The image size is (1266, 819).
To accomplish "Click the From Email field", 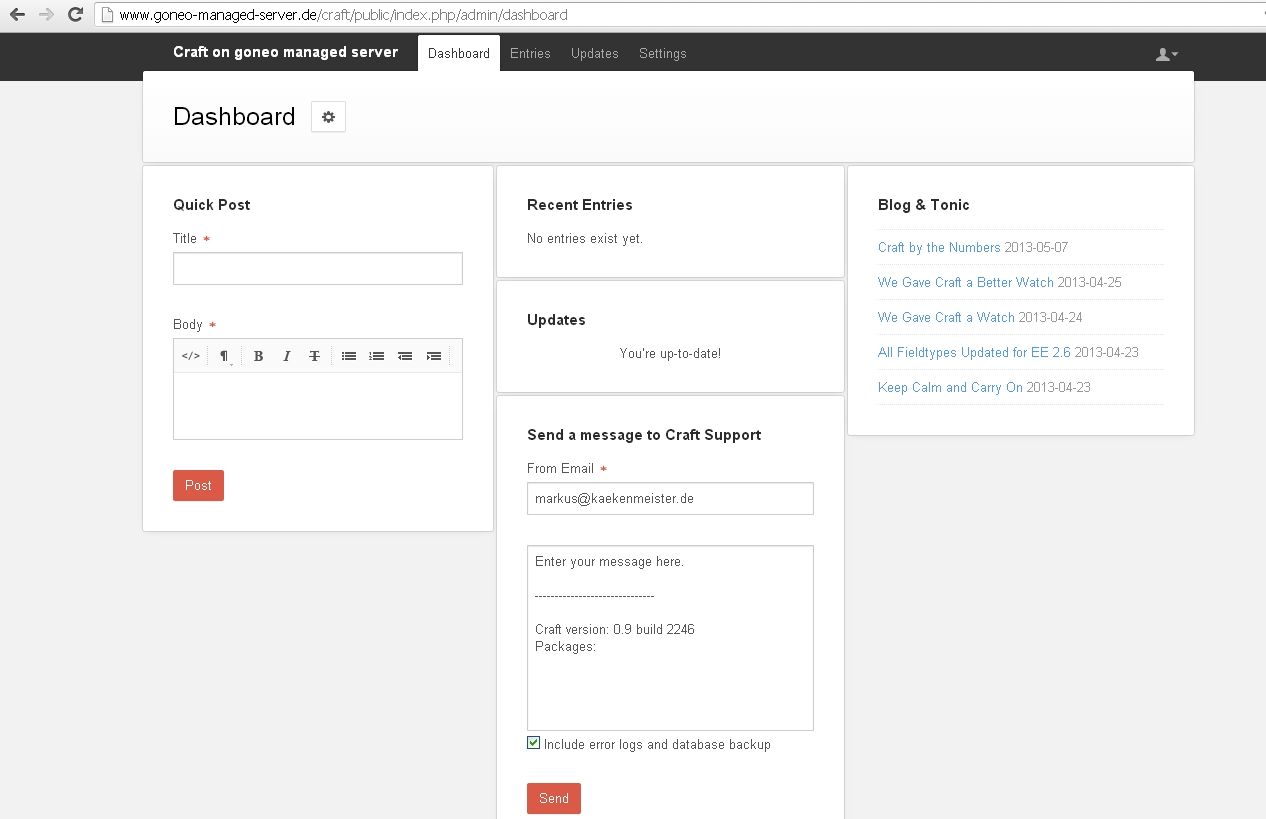I will click(670, 498).
